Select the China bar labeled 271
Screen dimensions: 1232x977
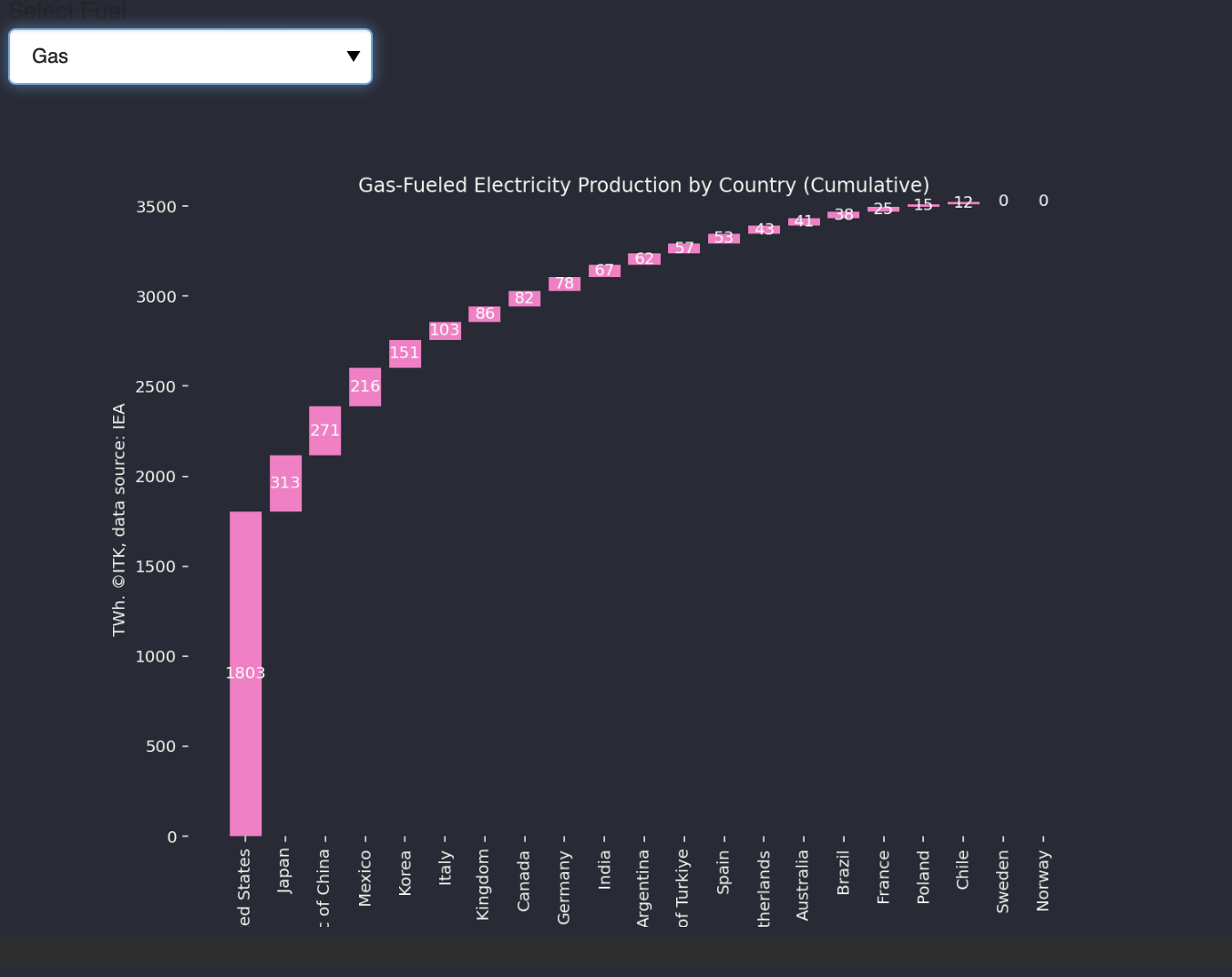coord(324,430)
